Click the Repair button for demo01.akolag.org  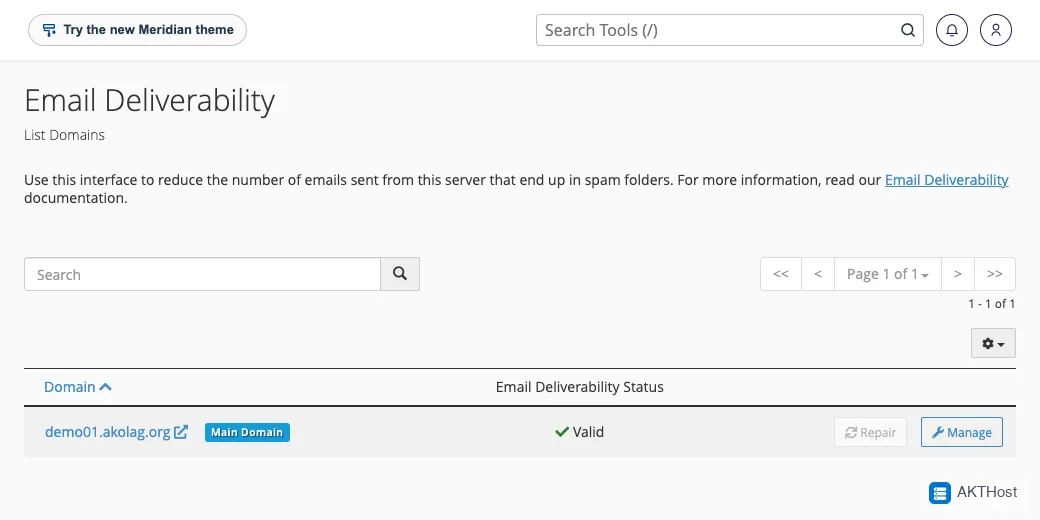870,432
